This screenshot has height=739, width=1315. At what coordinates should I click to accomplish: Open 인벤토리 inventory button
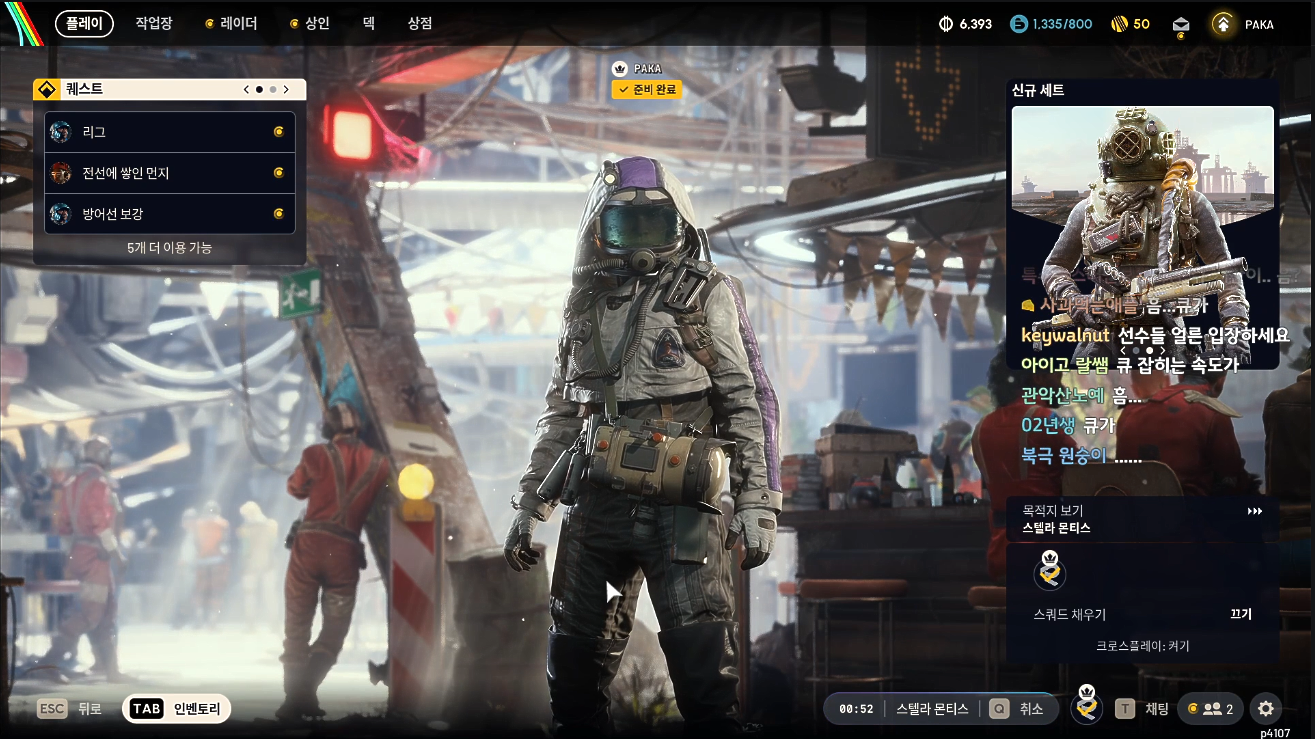(177, 709)
